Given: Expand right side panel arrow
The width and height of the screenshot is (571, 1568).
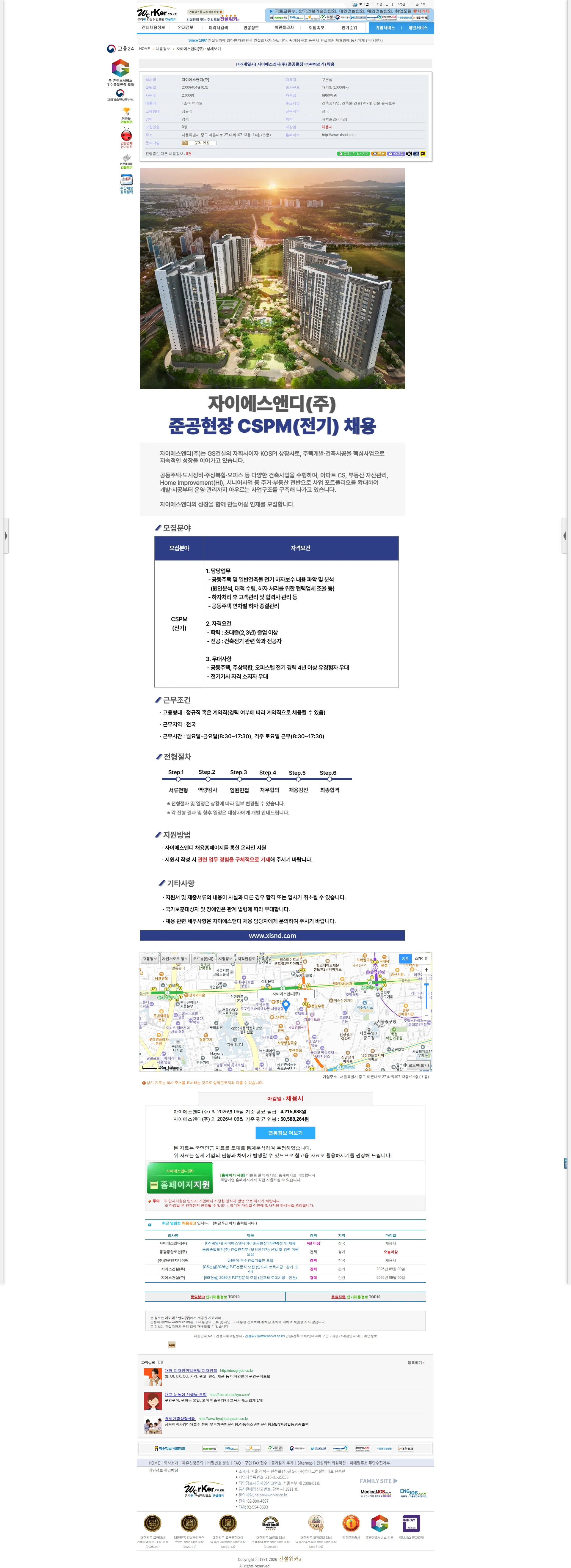Looking at the screenshot, I should pyautogui.click(x=564, y=536).
